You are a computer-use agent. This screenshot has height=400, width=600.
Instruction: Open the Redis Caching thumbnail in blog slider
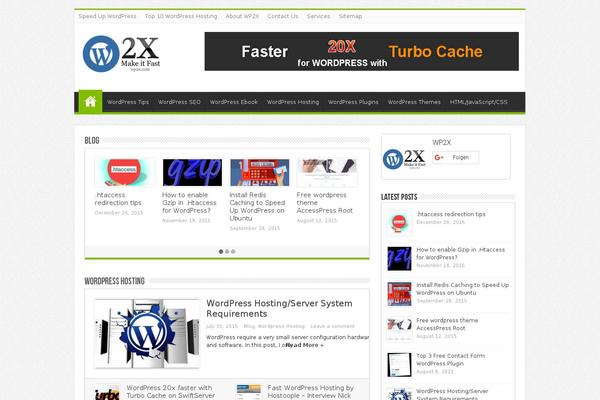(x=259, y=173)
